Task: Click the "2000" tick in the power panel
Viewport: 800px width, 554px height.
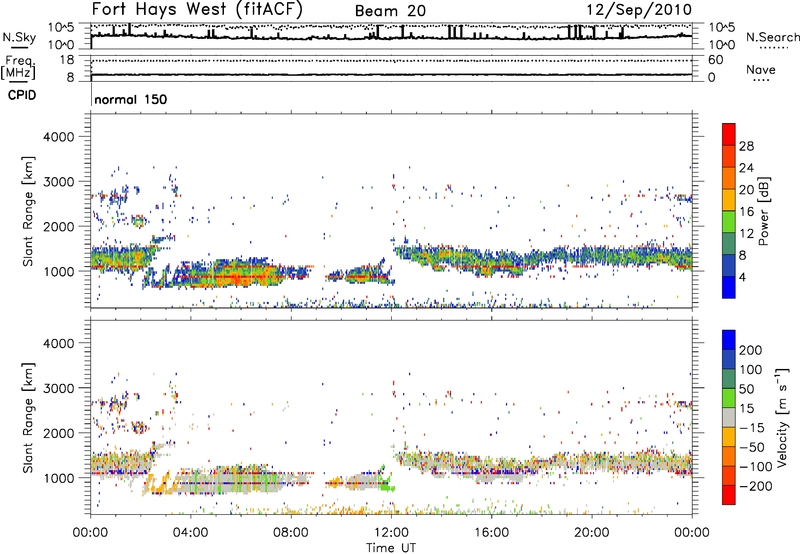Action: (58, 226)
